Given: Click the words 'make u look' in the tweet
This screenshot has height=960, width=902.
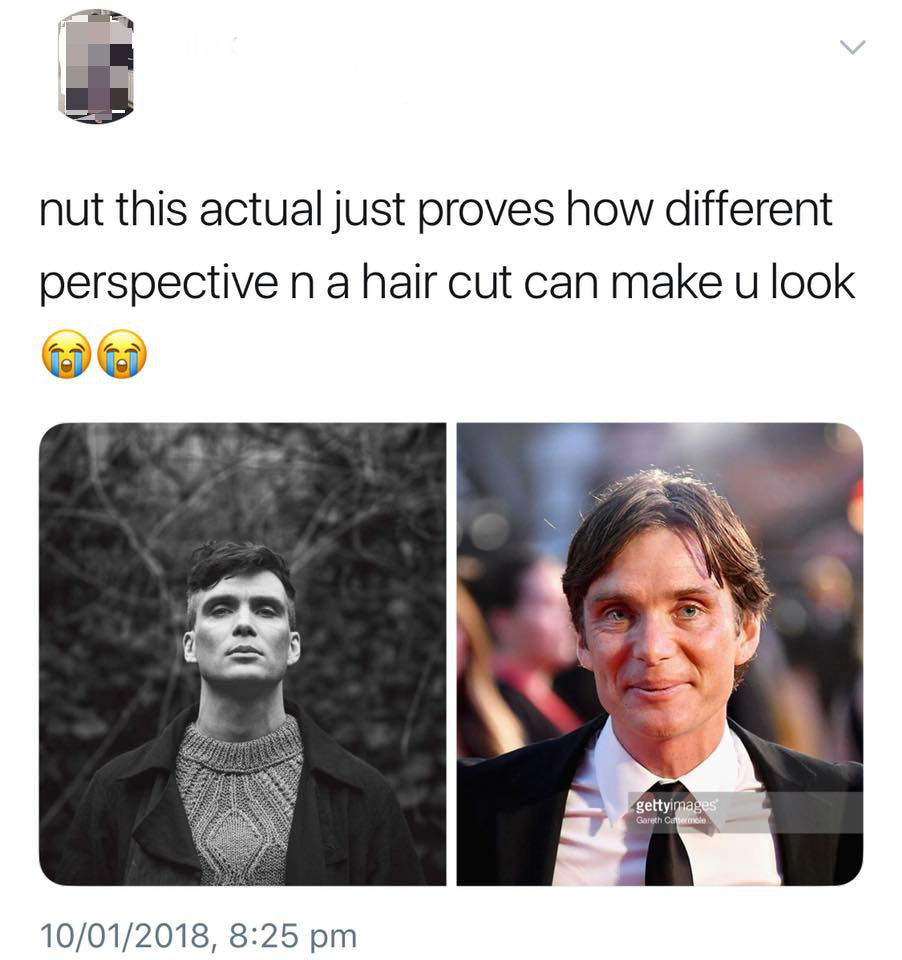Looking at the screenshot, I should pyautogui.click(x=732, y=282).
